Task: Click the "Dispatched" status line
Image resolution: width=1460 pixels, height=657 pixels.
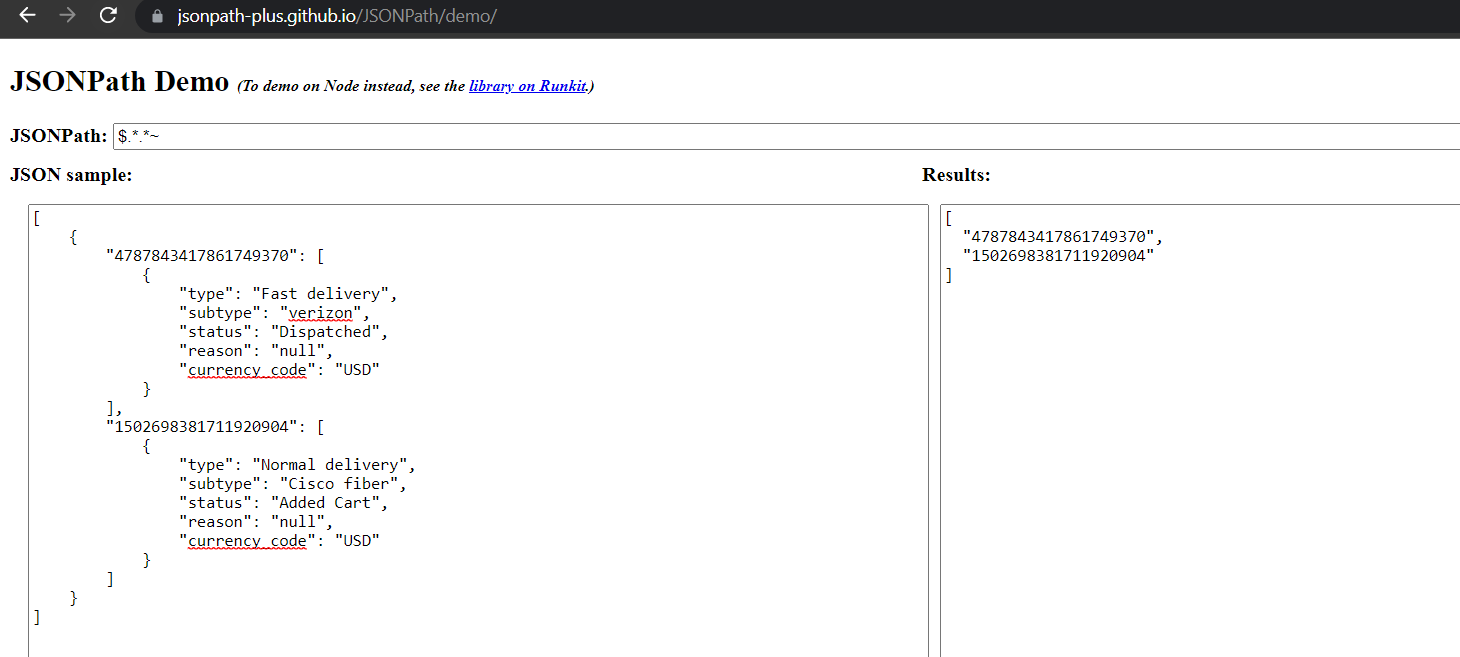Action: coord(284,332)
